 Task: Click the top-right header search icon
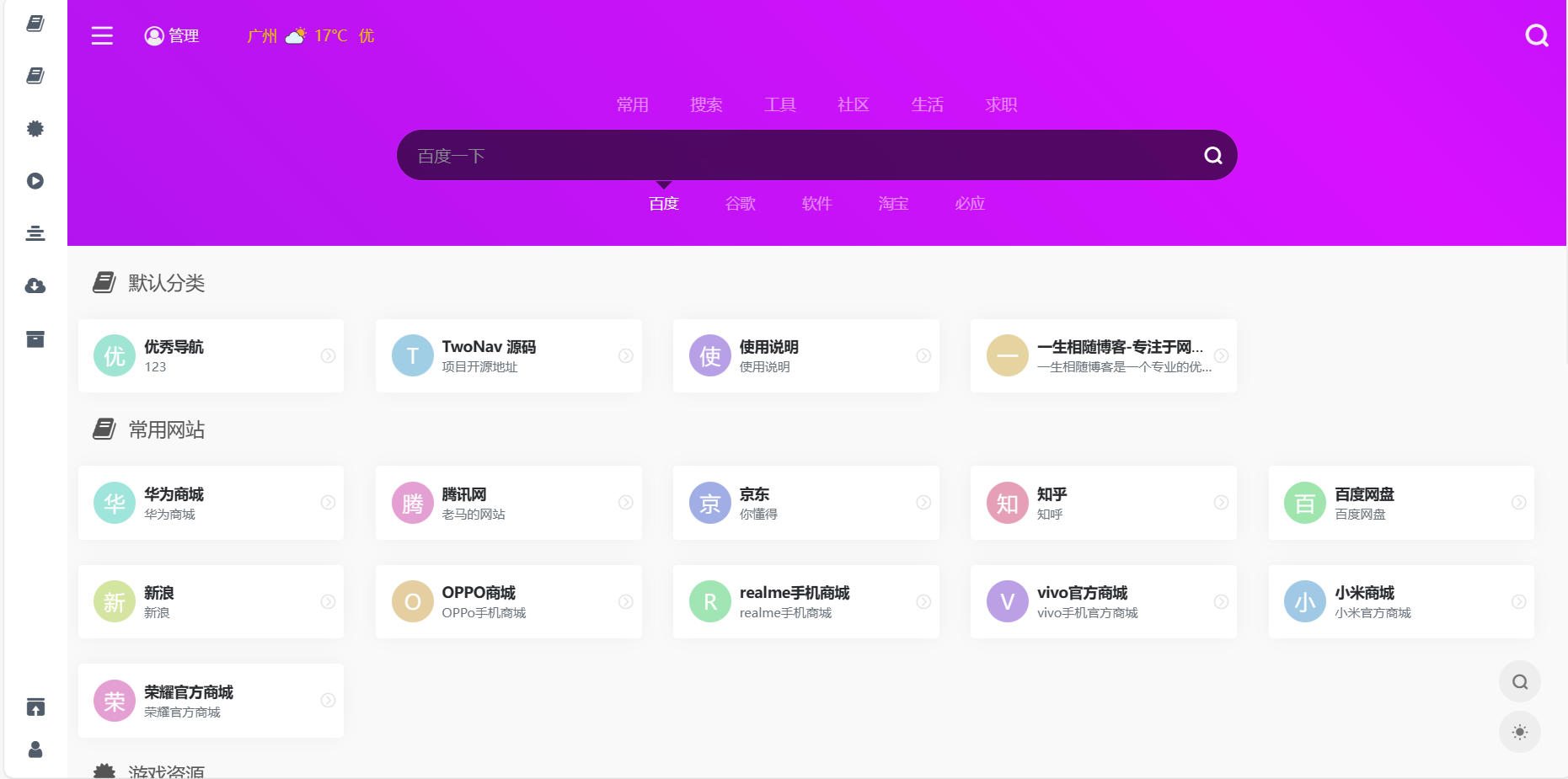pos(1537,35)
